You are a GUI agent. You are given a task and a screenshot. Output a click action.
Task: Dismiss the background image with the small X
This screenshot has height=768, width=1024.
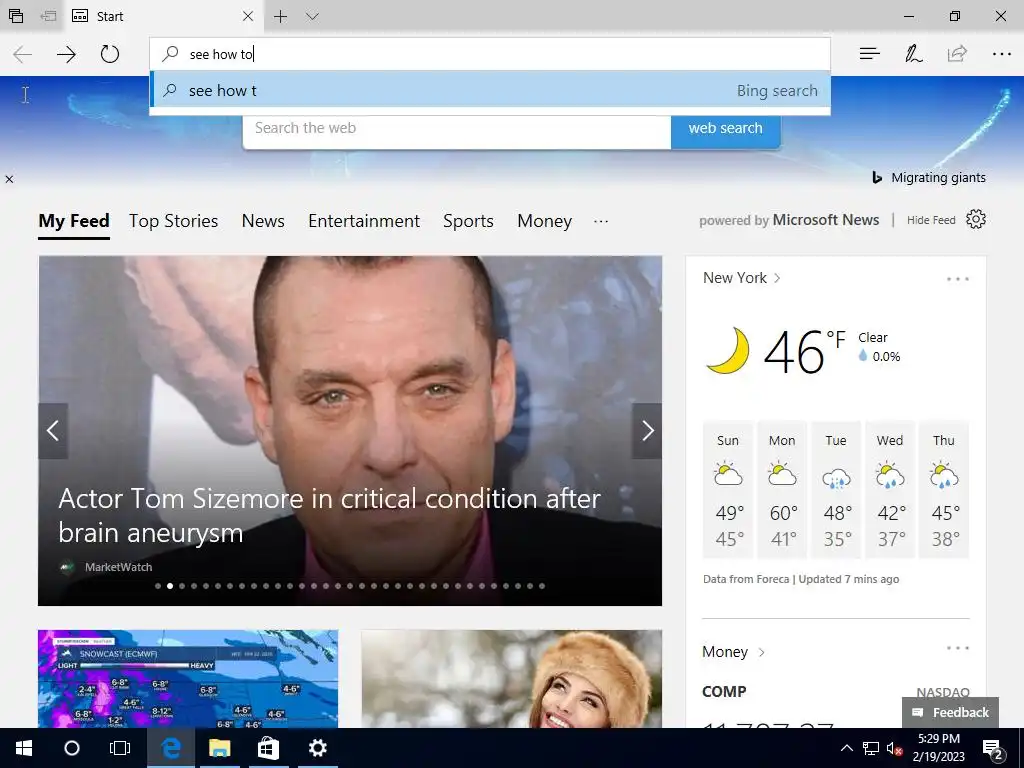[x=9, y=179]
